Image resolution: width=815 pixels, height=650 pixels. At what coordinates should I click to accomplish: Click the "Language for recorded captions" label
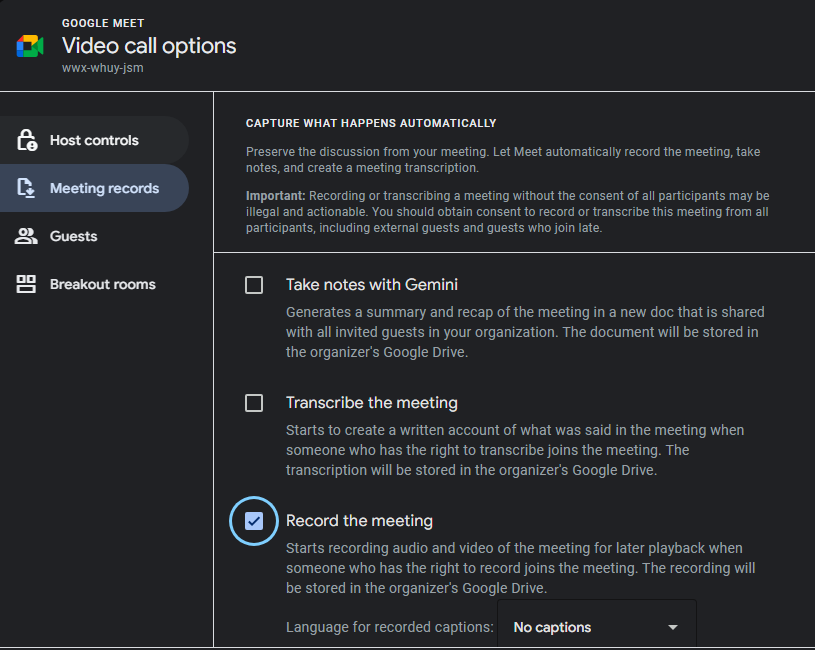pos(390,627)
